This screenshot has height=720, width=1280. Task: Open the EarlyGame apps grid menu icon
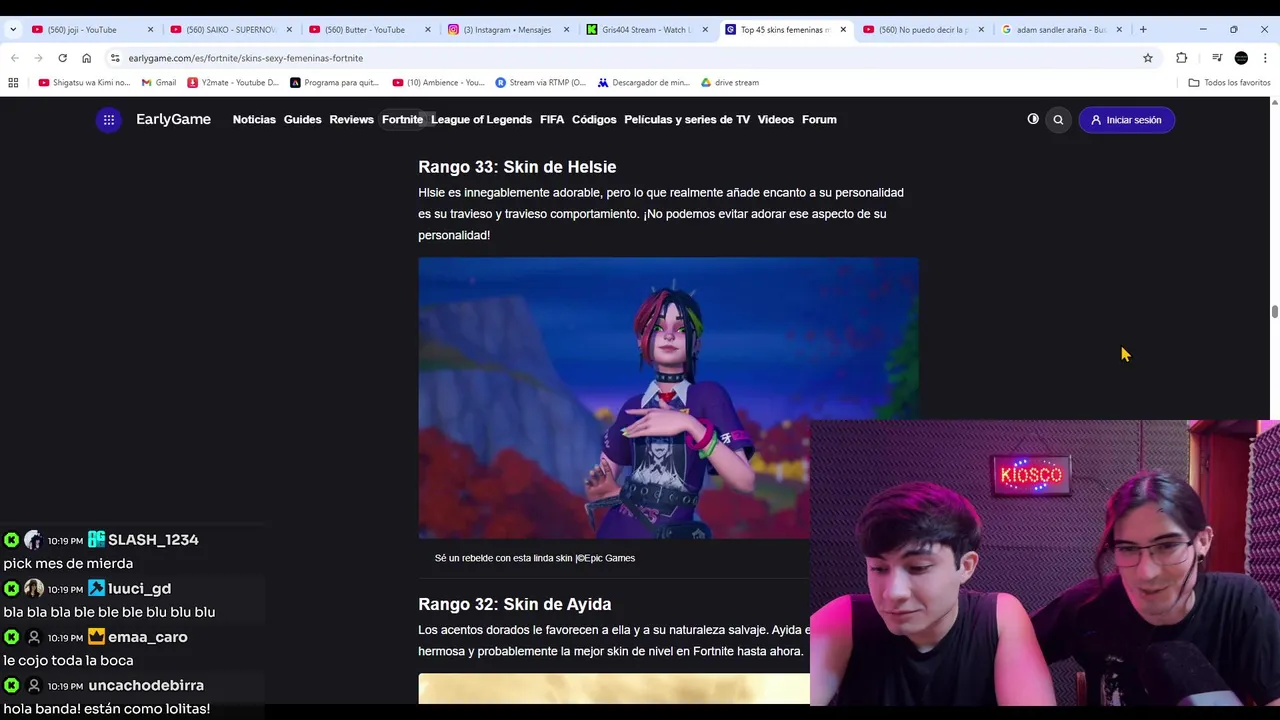tap(108, 120)
